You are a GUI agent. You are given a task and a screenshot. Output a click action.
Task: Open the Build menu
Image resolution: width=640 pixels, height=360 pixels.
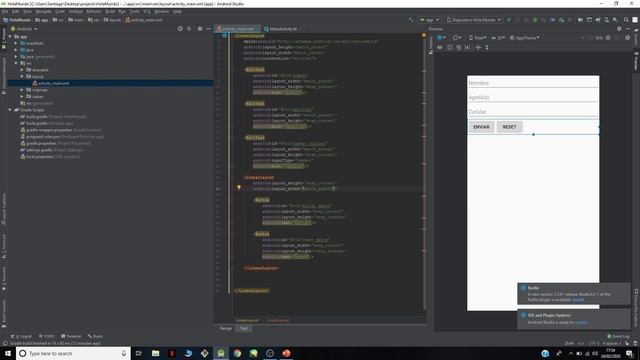tap(110, 11)
